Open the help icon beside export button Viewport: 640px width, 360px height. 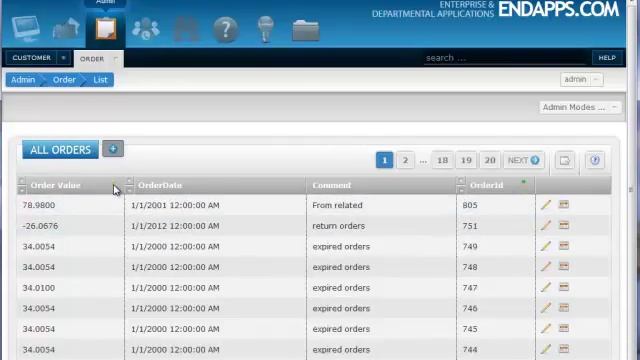click(x=595, y=160)
